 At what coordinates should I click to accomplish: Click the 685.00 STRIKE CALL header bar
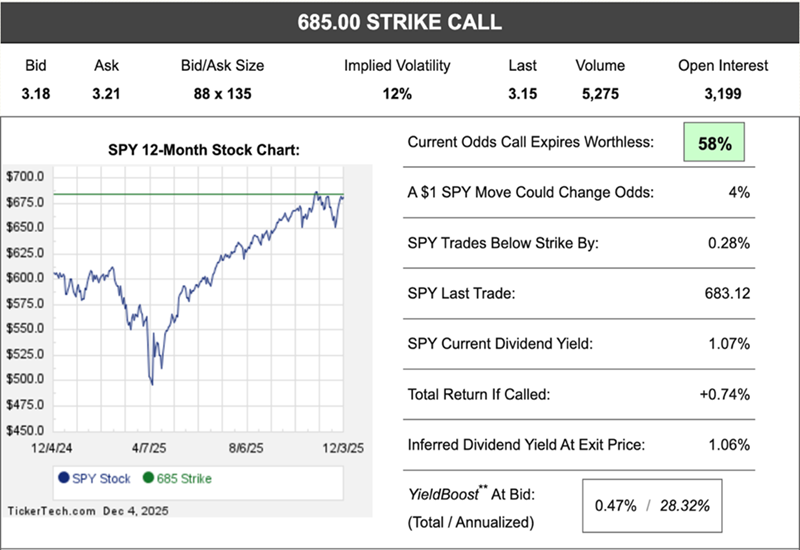tap(400, 22)
